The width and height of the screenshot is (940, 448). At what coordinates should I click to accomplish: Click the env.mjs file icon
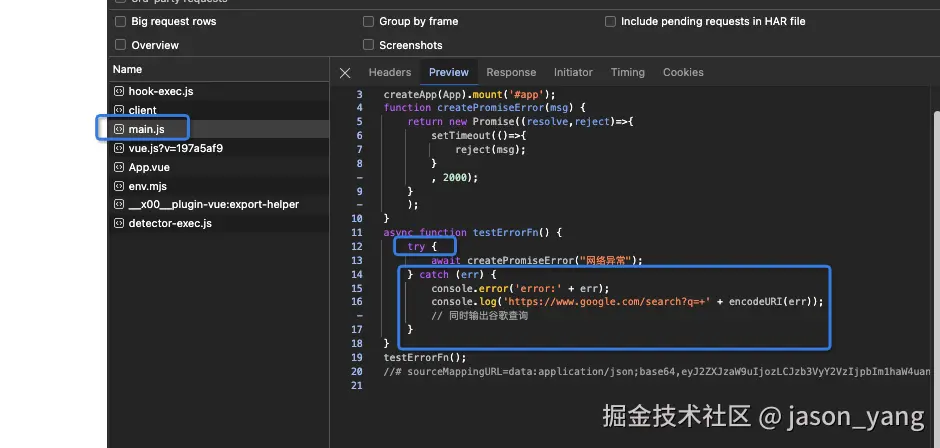point(119,186)
